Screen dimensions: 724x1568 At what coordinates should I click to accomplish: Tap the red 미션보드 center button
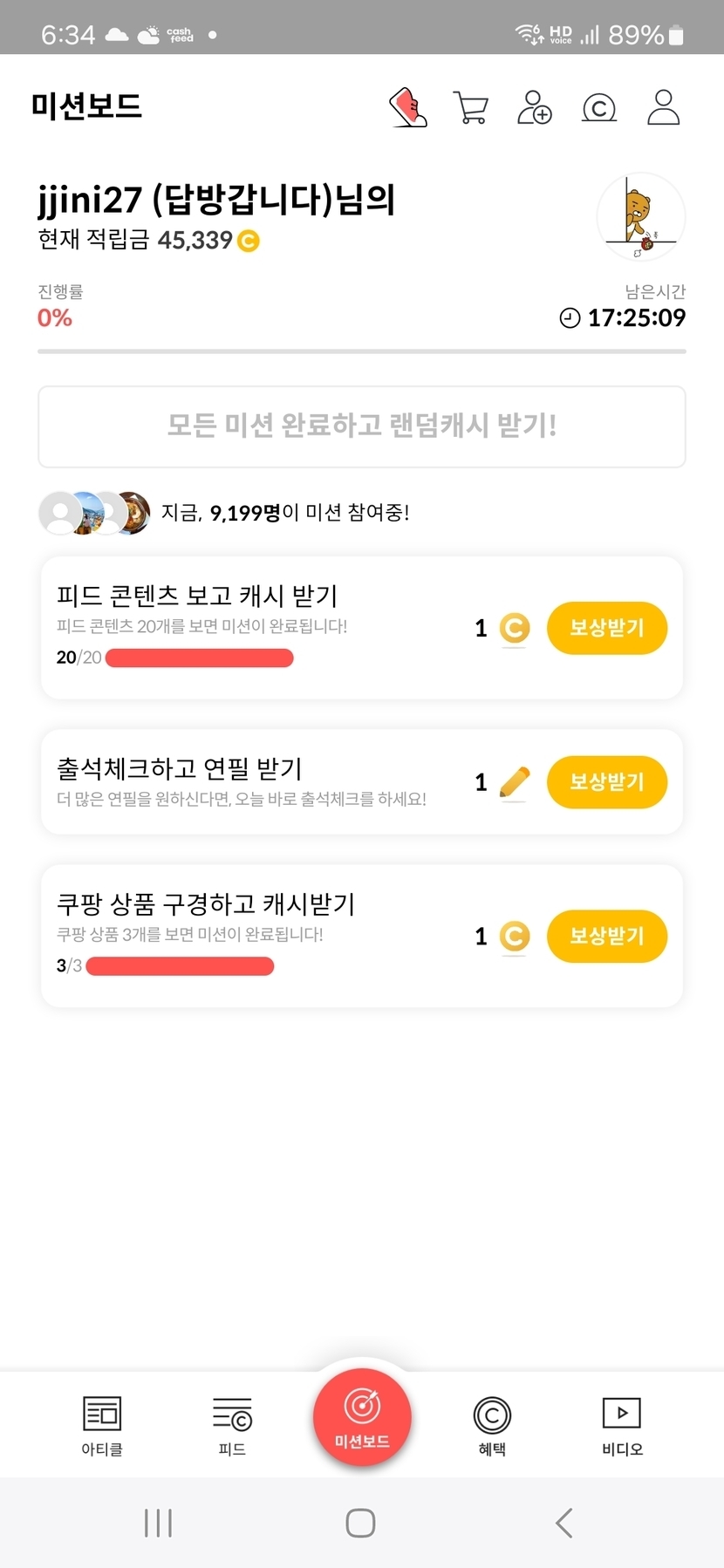[x=362, y=1418]
